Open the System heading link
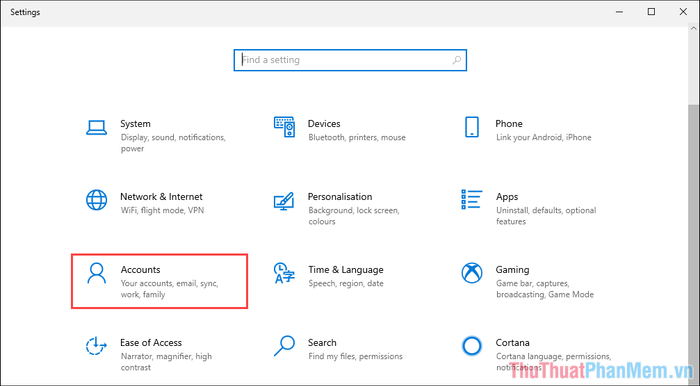This screenshot has height=386, width=700. coord(135,124)
